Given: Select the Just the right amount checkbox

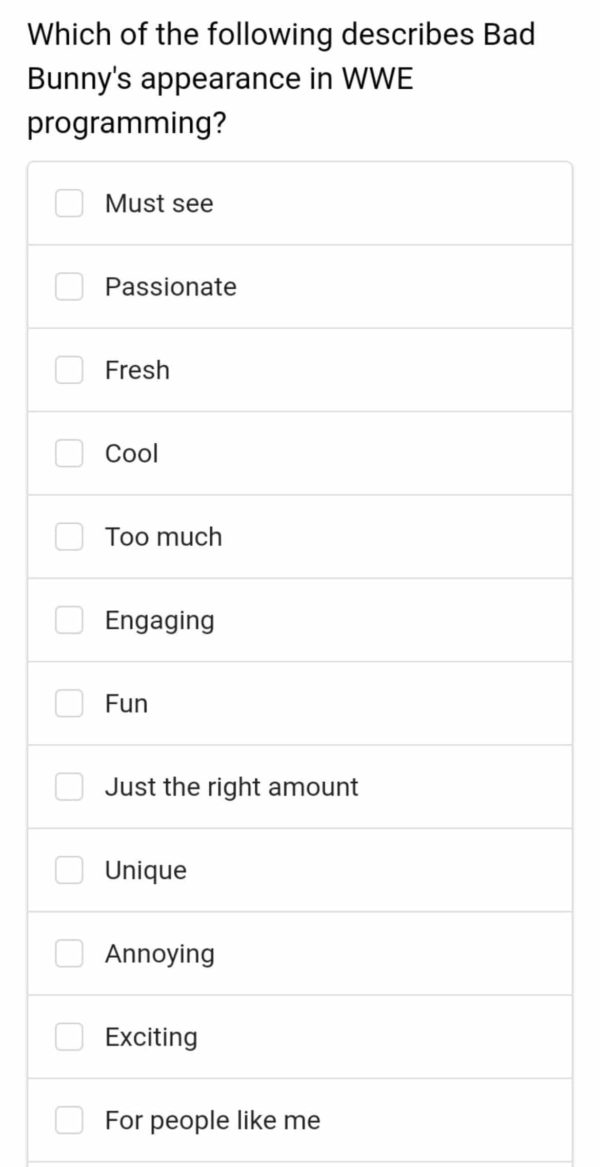Looking at the screenshot, I should coord(69,787).
